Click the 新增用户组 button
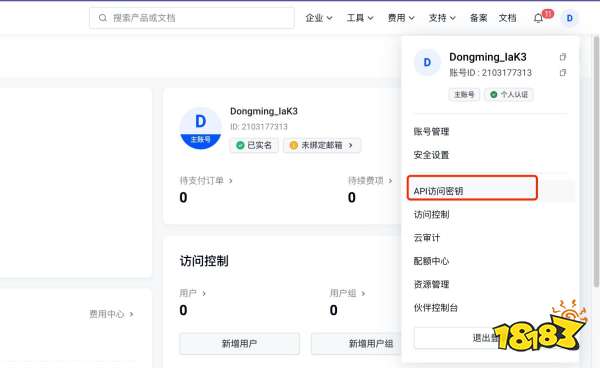The image size is (600, 368). [x=356, y=344]
